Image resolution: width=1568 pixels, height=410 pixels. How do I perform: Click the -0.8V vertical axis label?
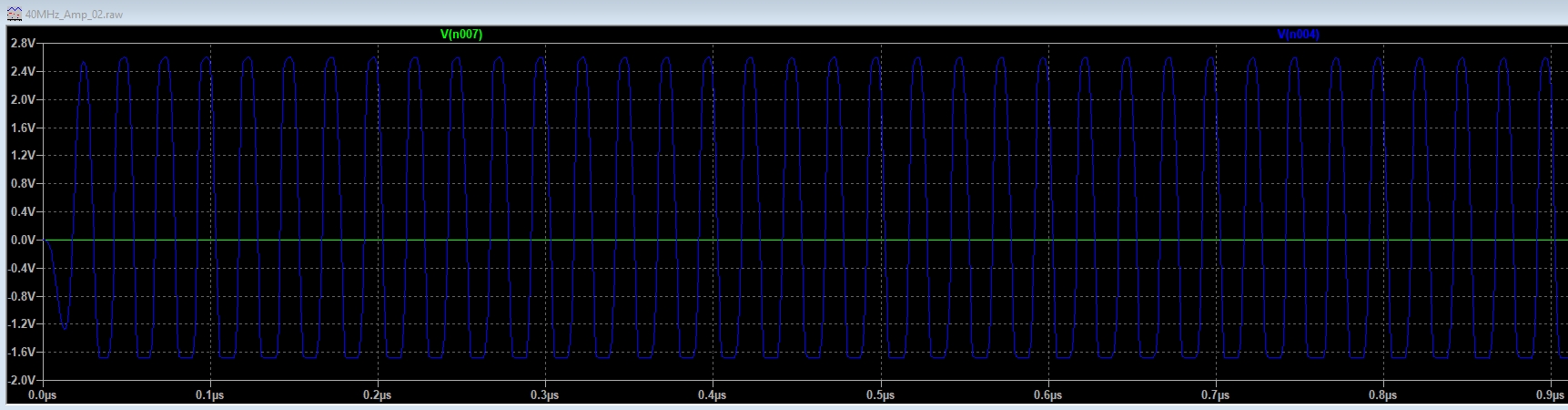pyautogui.click(x=21, y=297)
